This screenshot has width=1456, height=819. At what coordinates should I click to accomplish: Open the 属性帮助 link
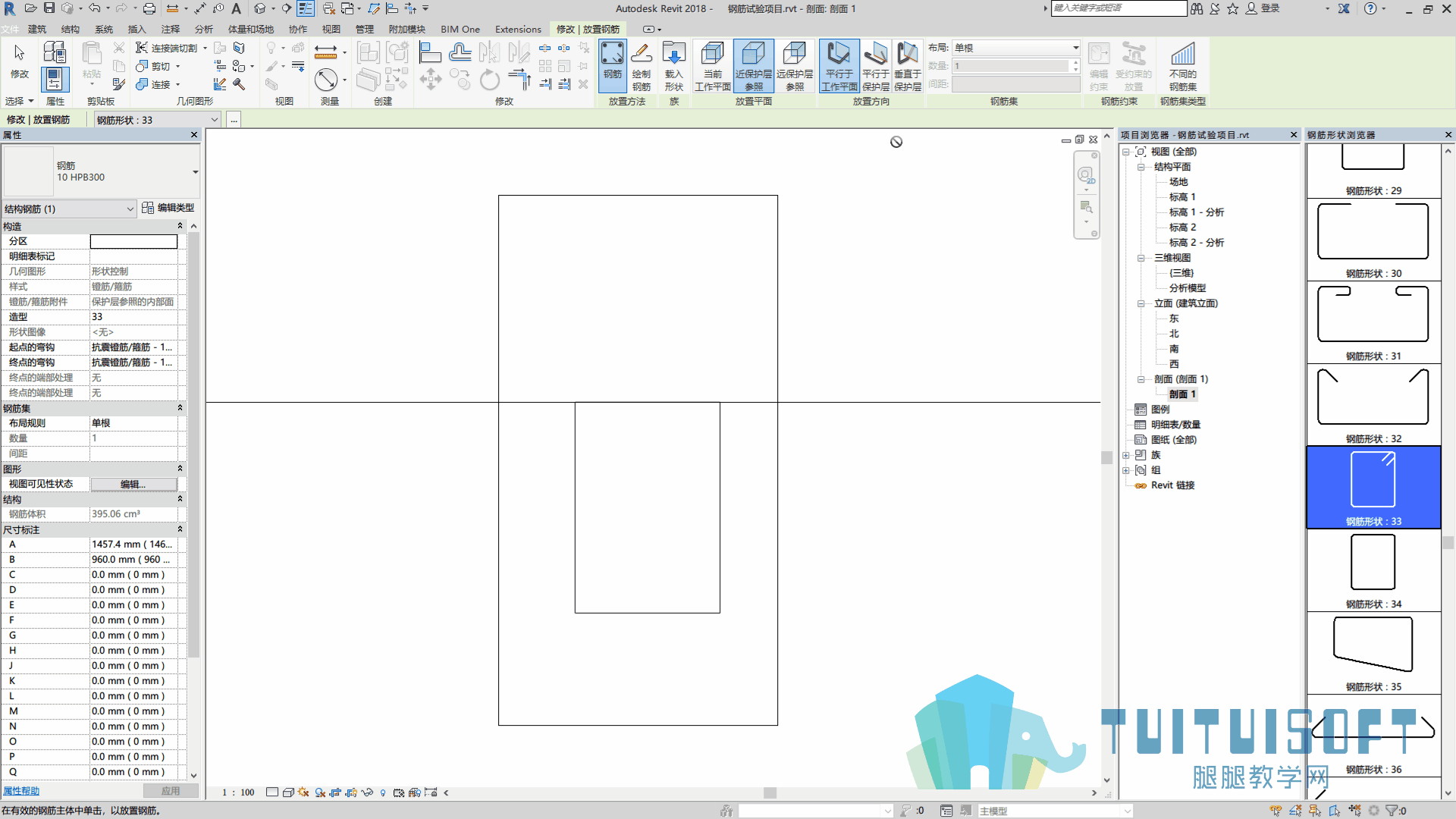click(20, 791)
